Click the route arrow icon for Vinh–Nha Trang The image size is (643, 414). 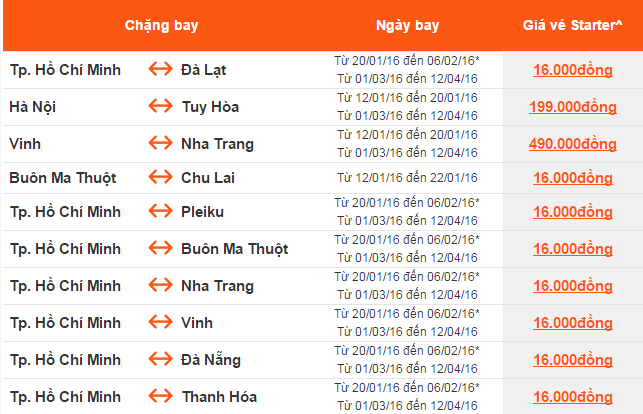(x=159, y=144)
